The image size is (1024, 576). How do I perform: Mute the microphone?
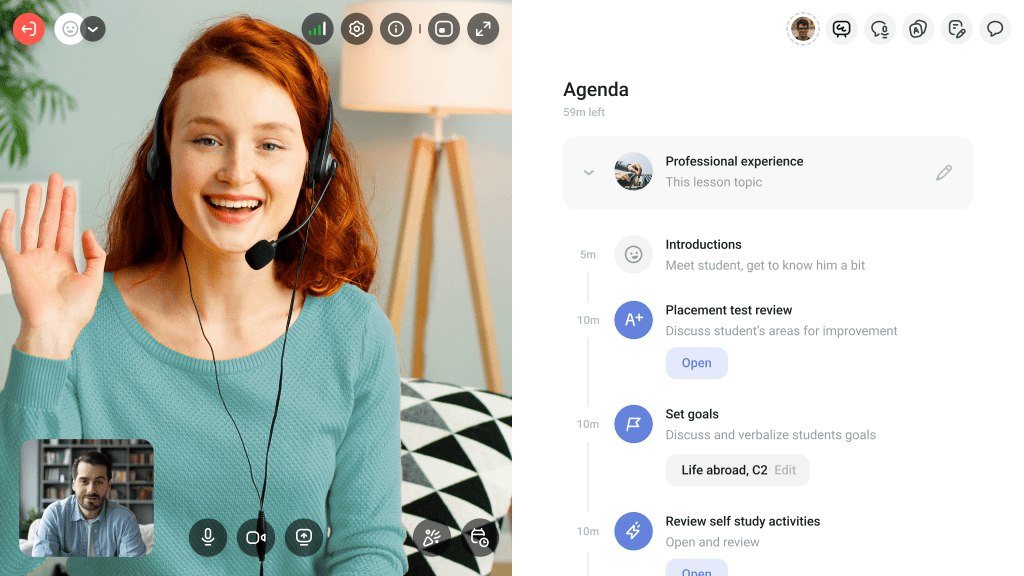[208, 537]
